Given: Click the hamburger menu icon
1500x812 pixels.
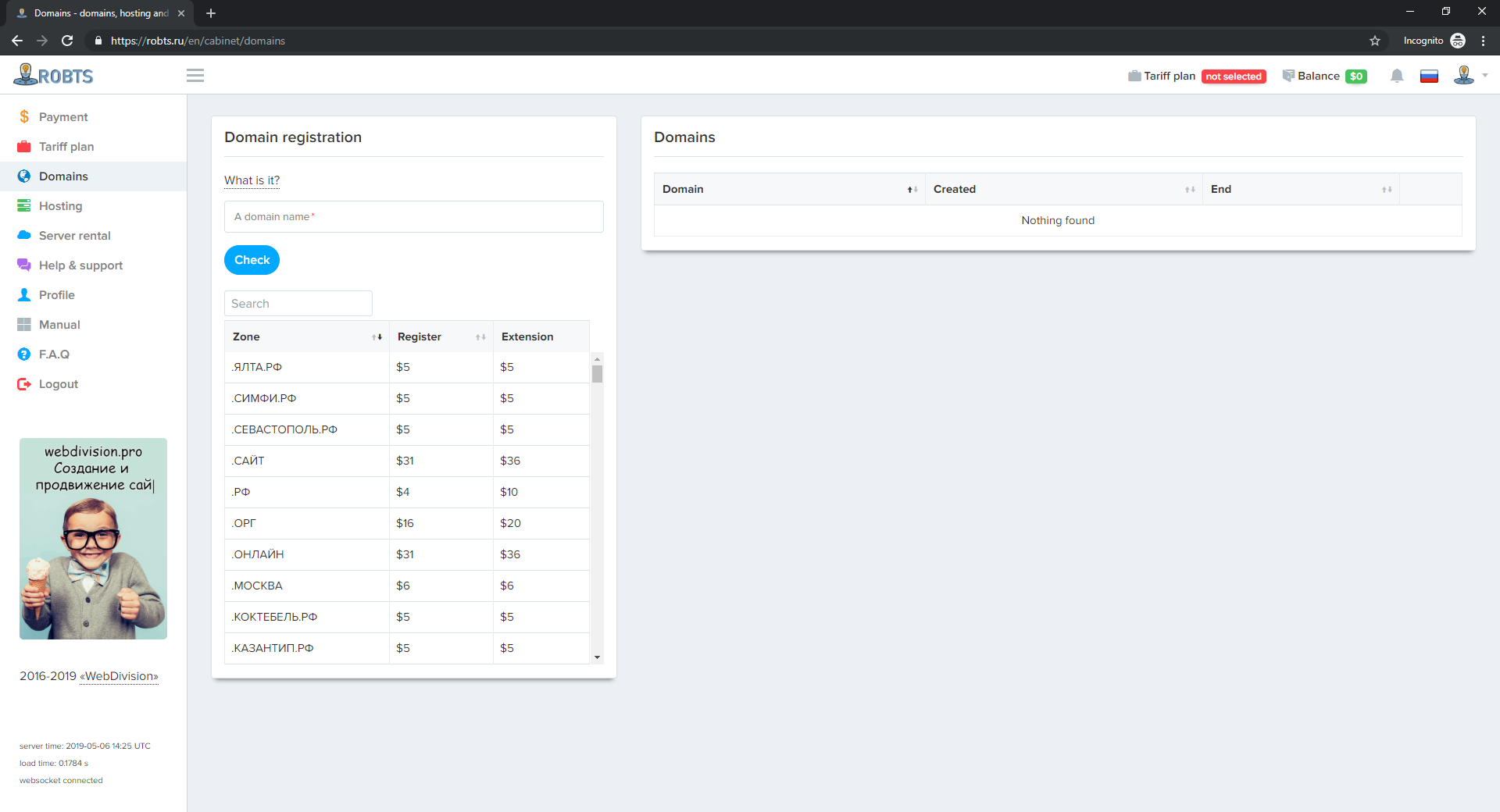Looking at the screenshot, I should pyautogui.click(x=195, y=76).
